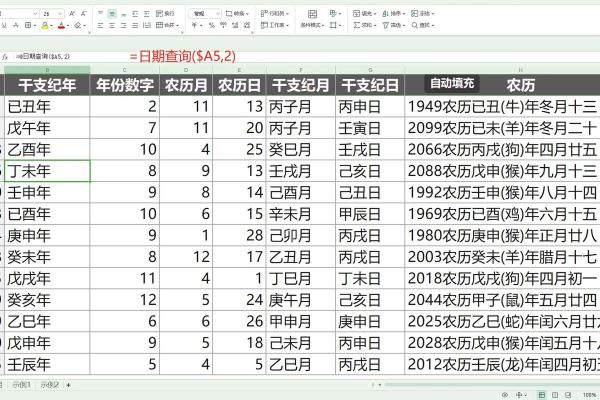This screenshot has height=400, width=600.
Task: Click the increase indent icon
Action: (147, 14)
